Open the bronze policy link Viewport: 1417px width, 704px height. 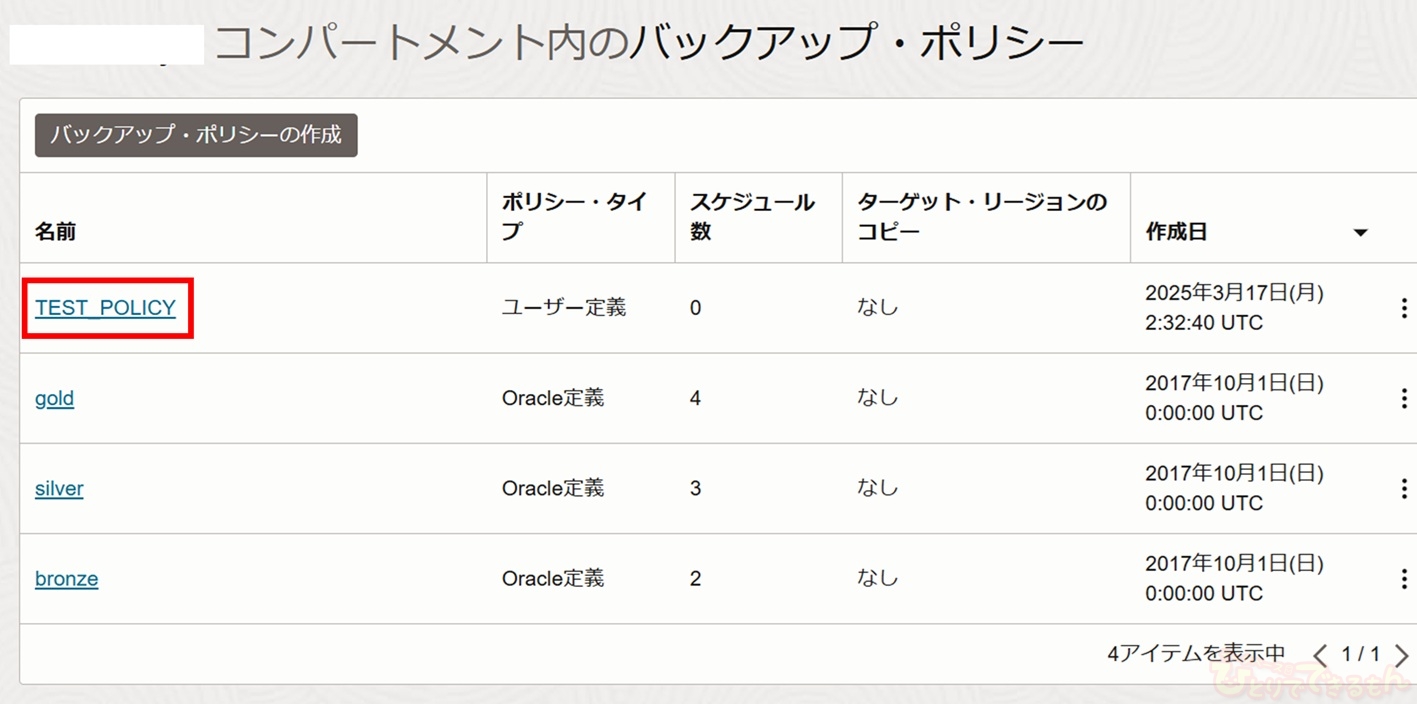(x=66, y=578)
